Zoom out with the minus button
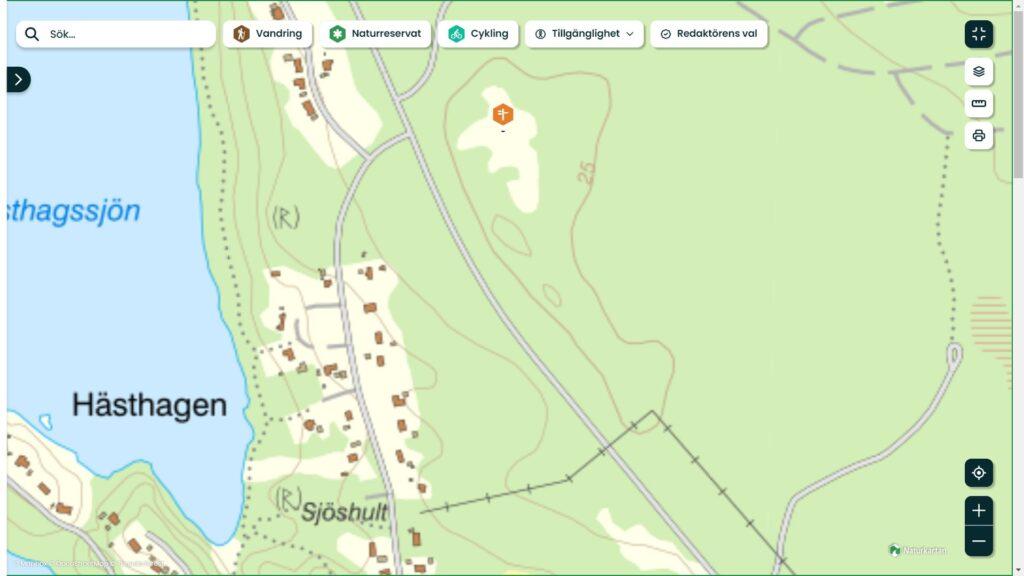The width and height of the screenshot is (1024, 576). click(978, 541)
